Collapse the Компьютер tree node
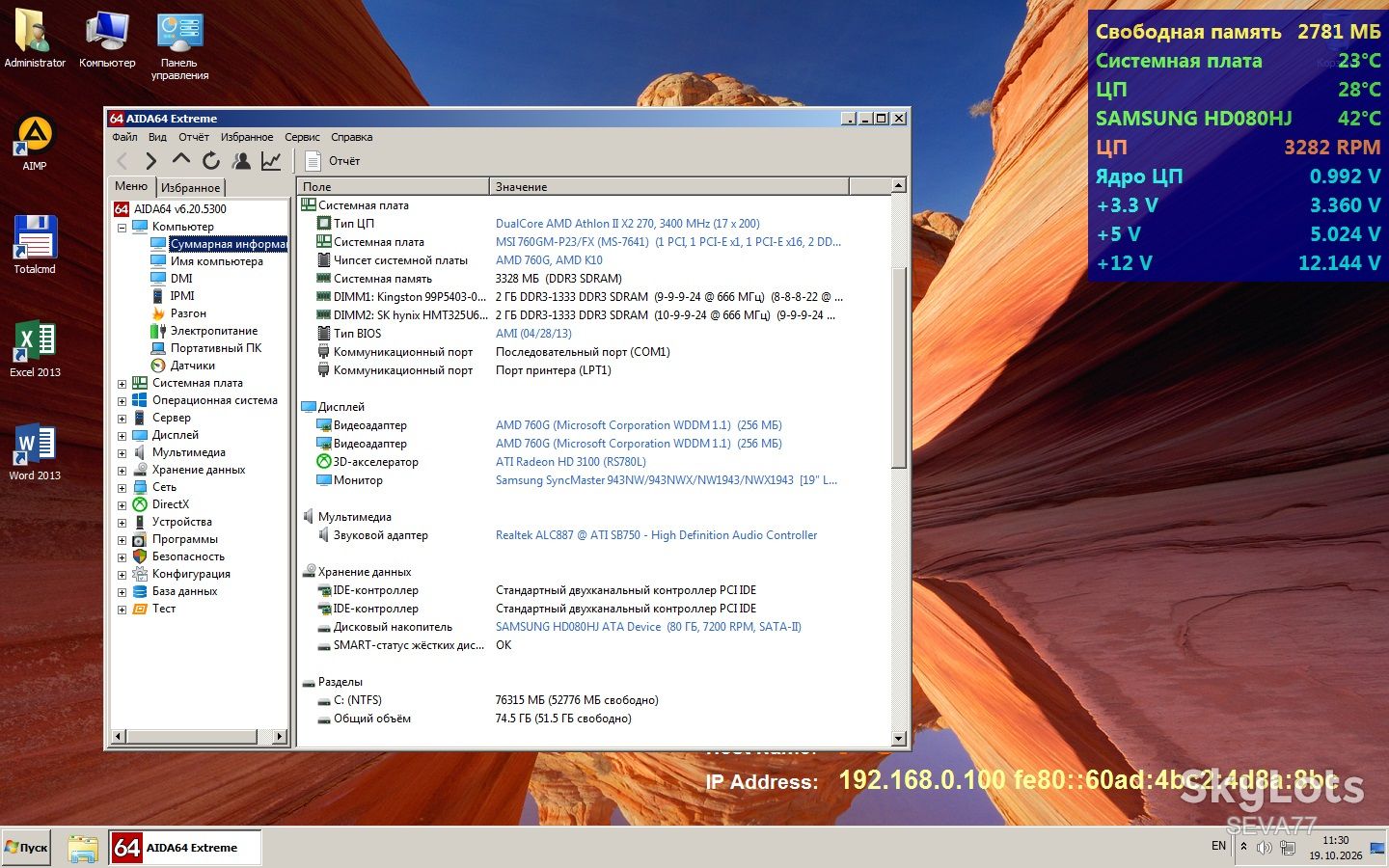1389x868 pixels. pyautogui.click(x=122, y=228)
